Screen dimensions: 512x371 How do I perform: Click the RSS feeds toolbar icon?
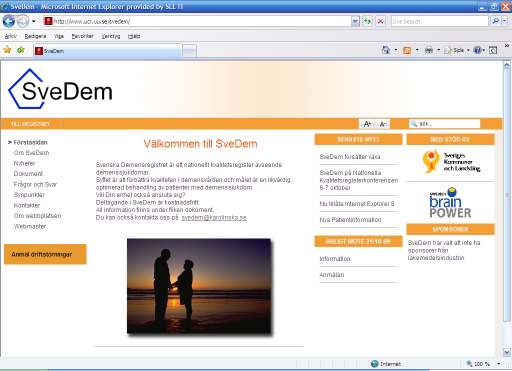click(x=407, y=50)
